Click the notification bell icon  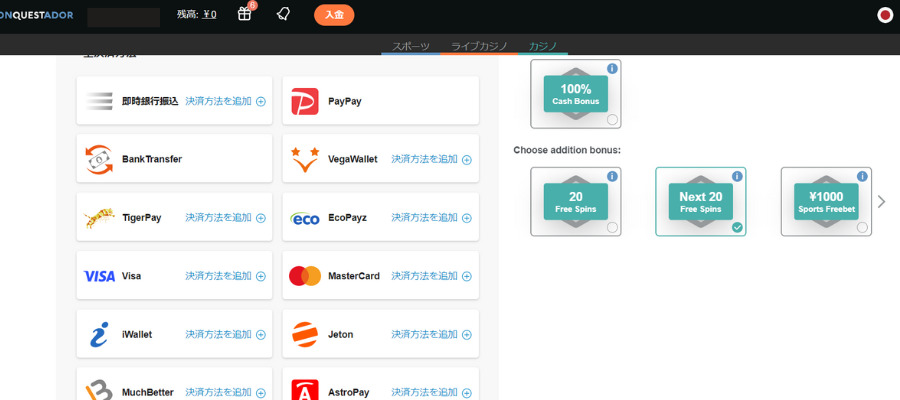click(x=283, y=14)
